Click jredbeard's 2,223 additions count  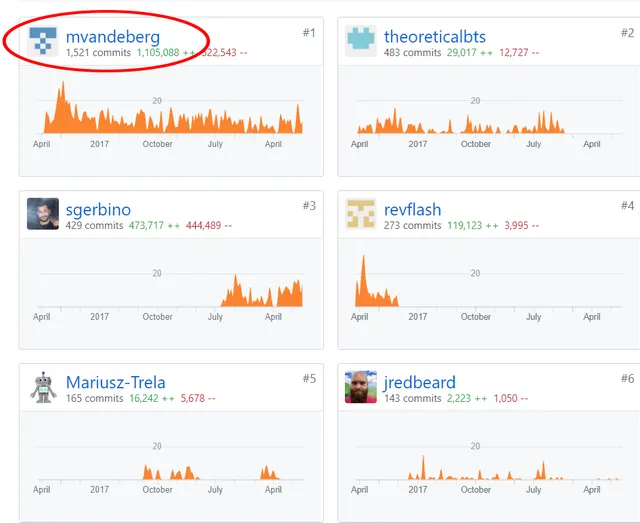(467, 398)
